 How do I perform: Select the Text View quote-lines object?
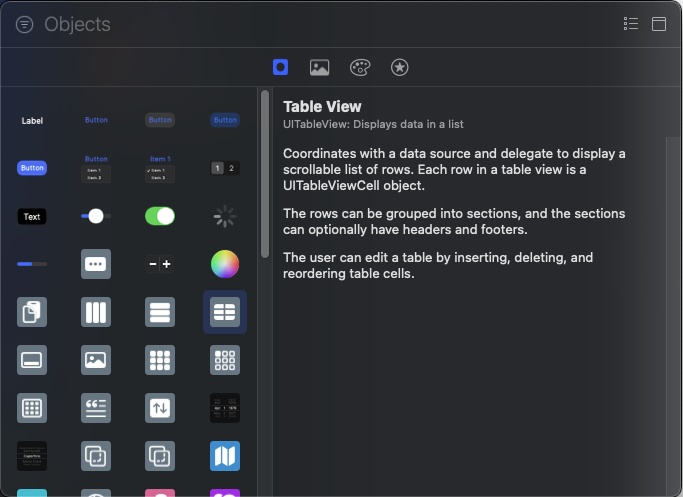click(x=96, y=408)
